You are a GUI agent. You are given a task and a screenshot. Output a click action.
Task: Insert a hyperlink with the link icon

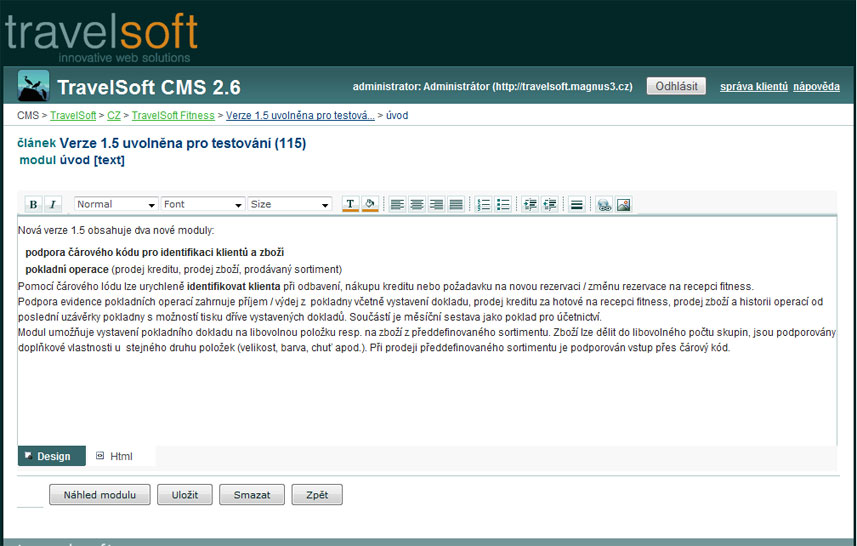(604, 204)
